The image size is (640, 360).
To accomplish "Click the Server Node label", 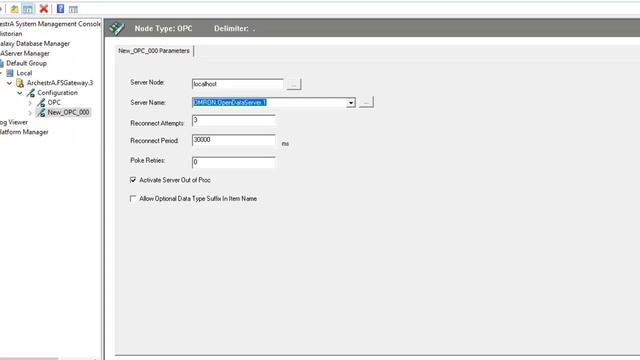I will tap(147, 82).
